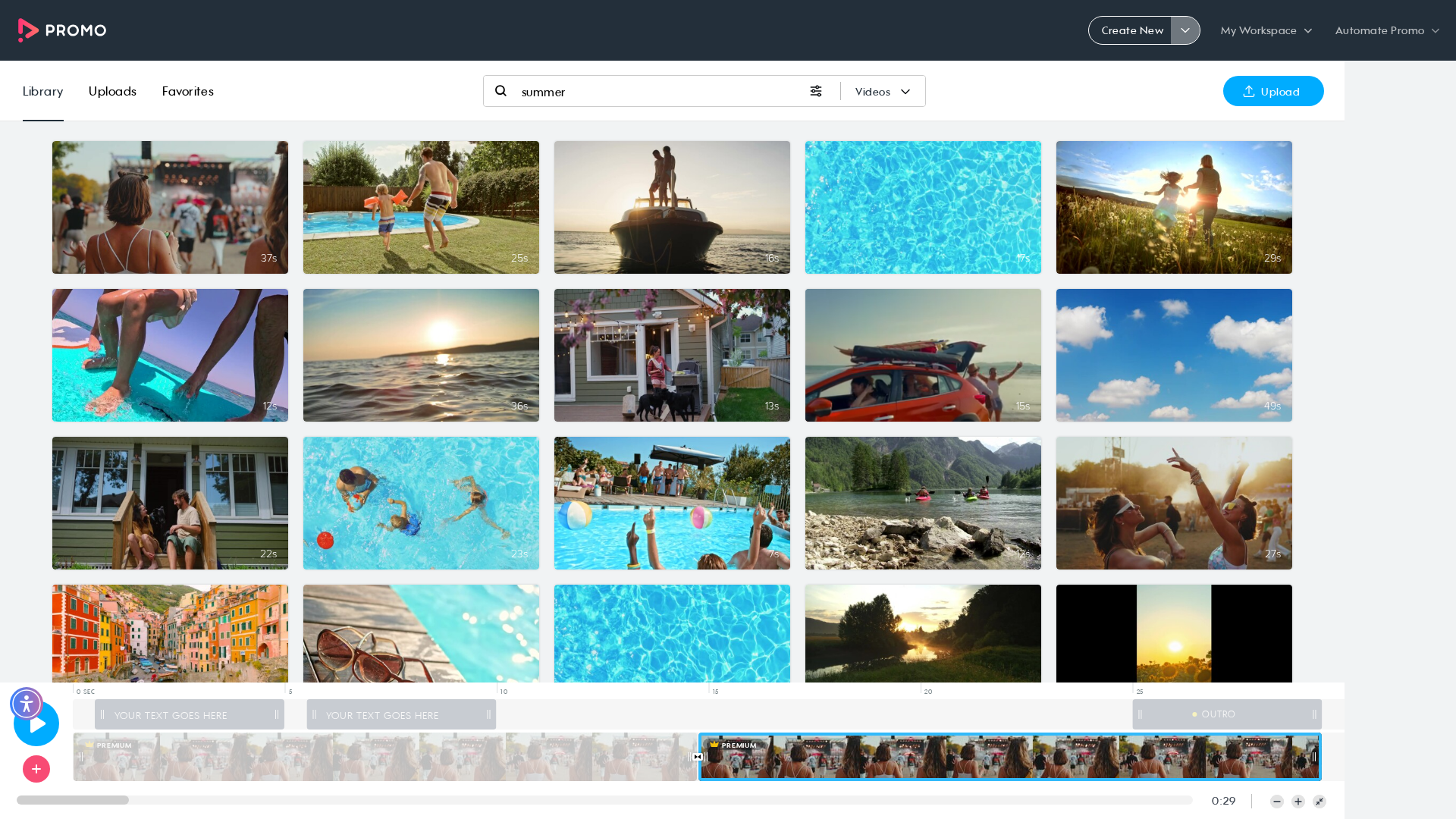1456x819 pixels.
Task: Click the fit timeline collapse icon
Action: point(1319,802)
